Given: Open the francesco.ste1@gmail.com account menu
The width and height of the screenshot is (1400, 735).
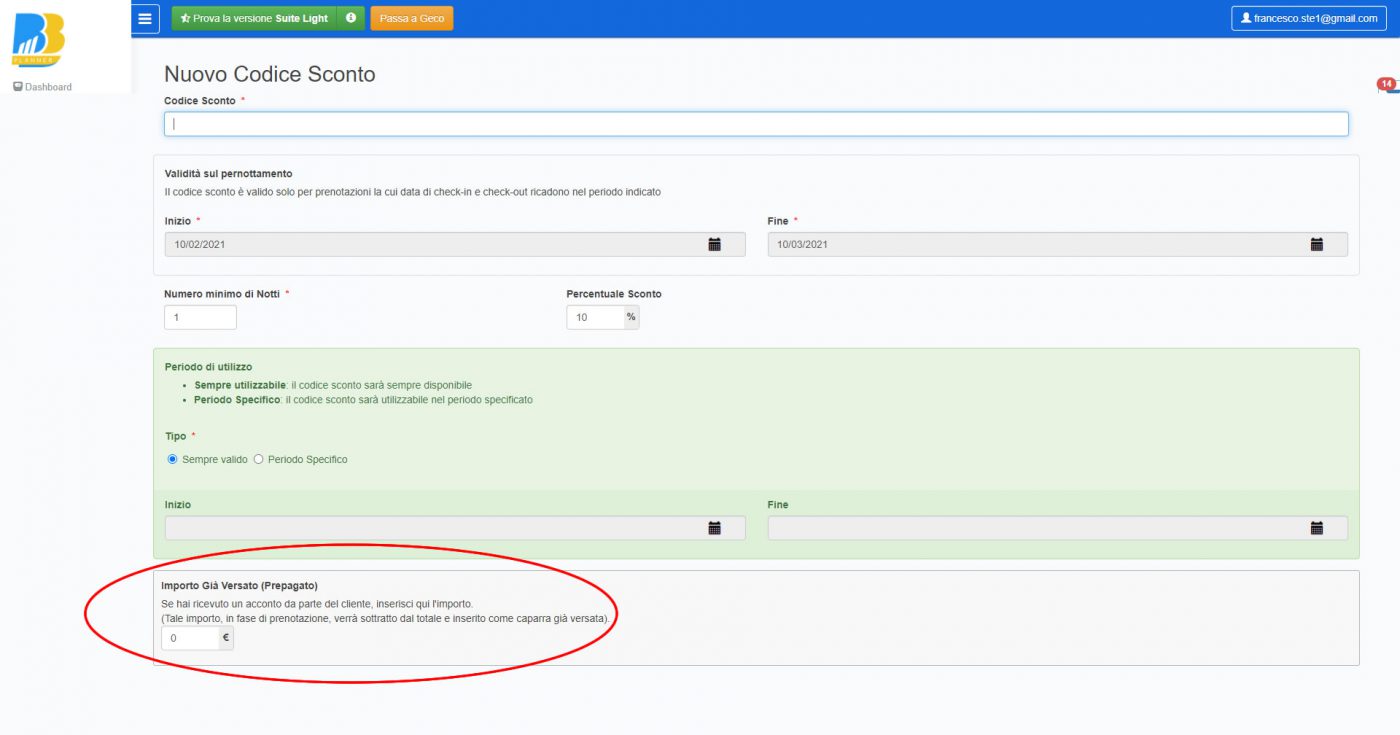Looking at the screenshot, I should pos(1308,18).
